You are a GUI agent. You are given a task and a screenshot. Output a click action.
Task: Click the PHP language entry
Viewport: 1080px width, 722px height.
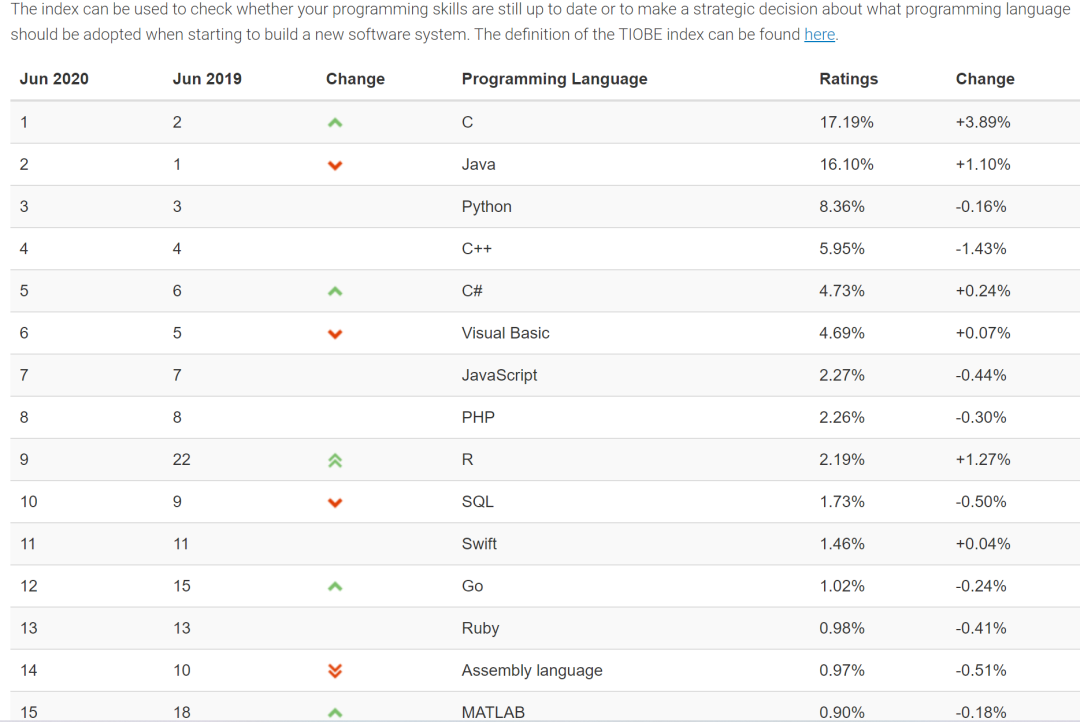[478, 417]
